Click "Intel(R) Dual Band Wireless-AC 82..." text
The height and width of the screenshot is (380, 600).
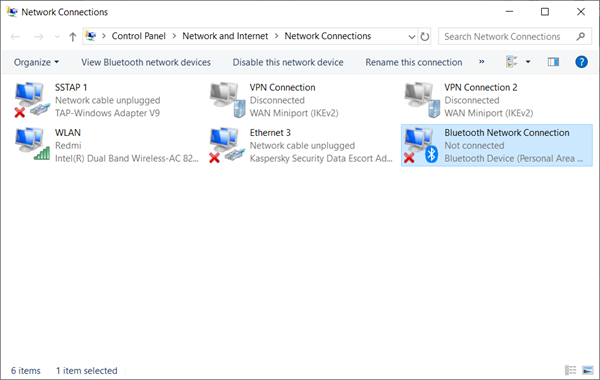[127, 158]
